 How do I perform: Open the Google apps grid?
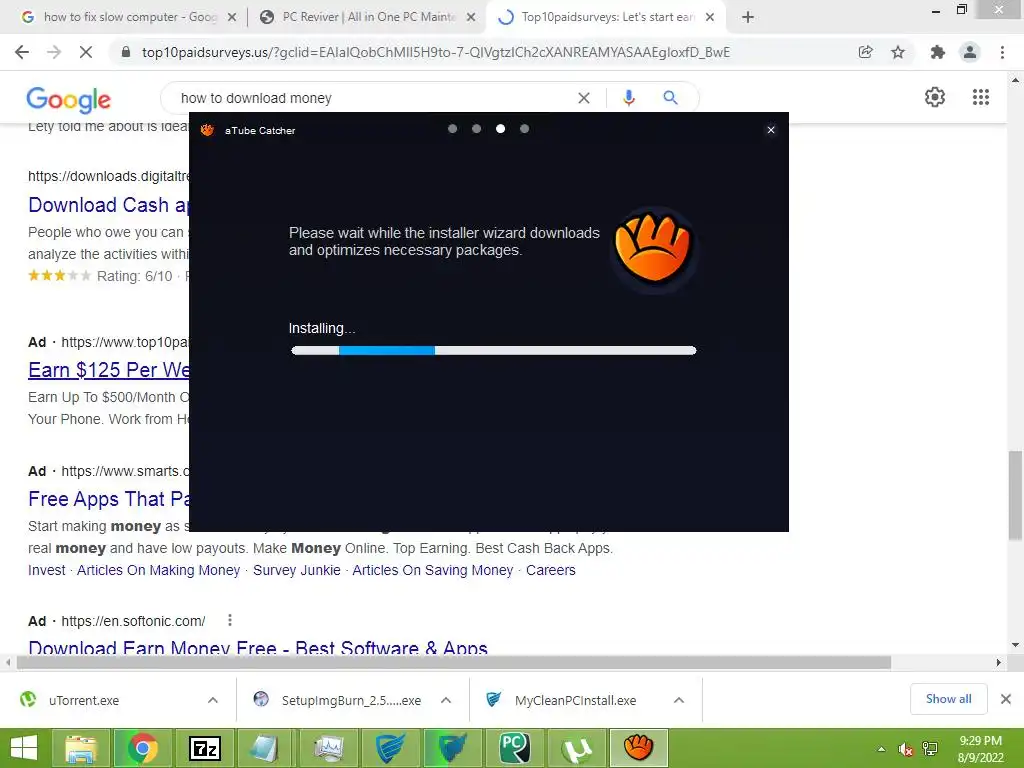[981, 97]
